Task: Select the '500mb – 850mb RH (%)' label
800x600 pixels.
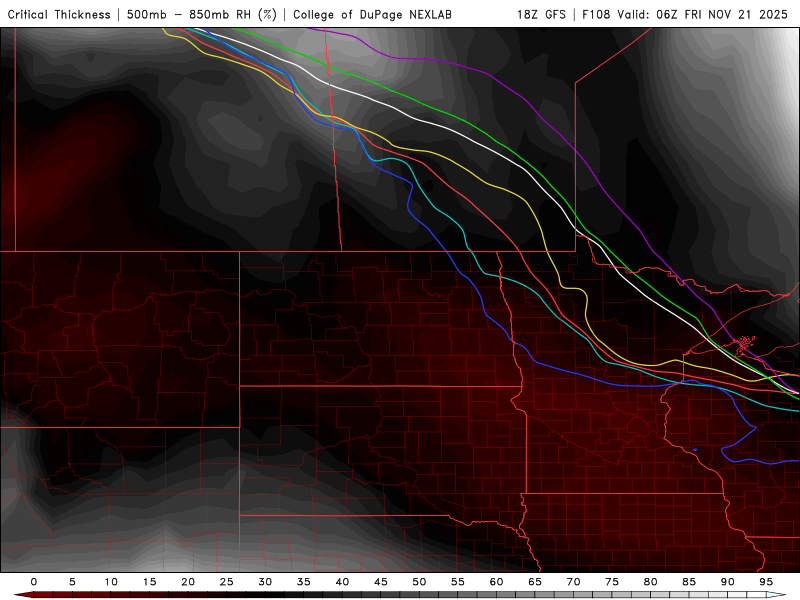Action: tap(202, 14)
